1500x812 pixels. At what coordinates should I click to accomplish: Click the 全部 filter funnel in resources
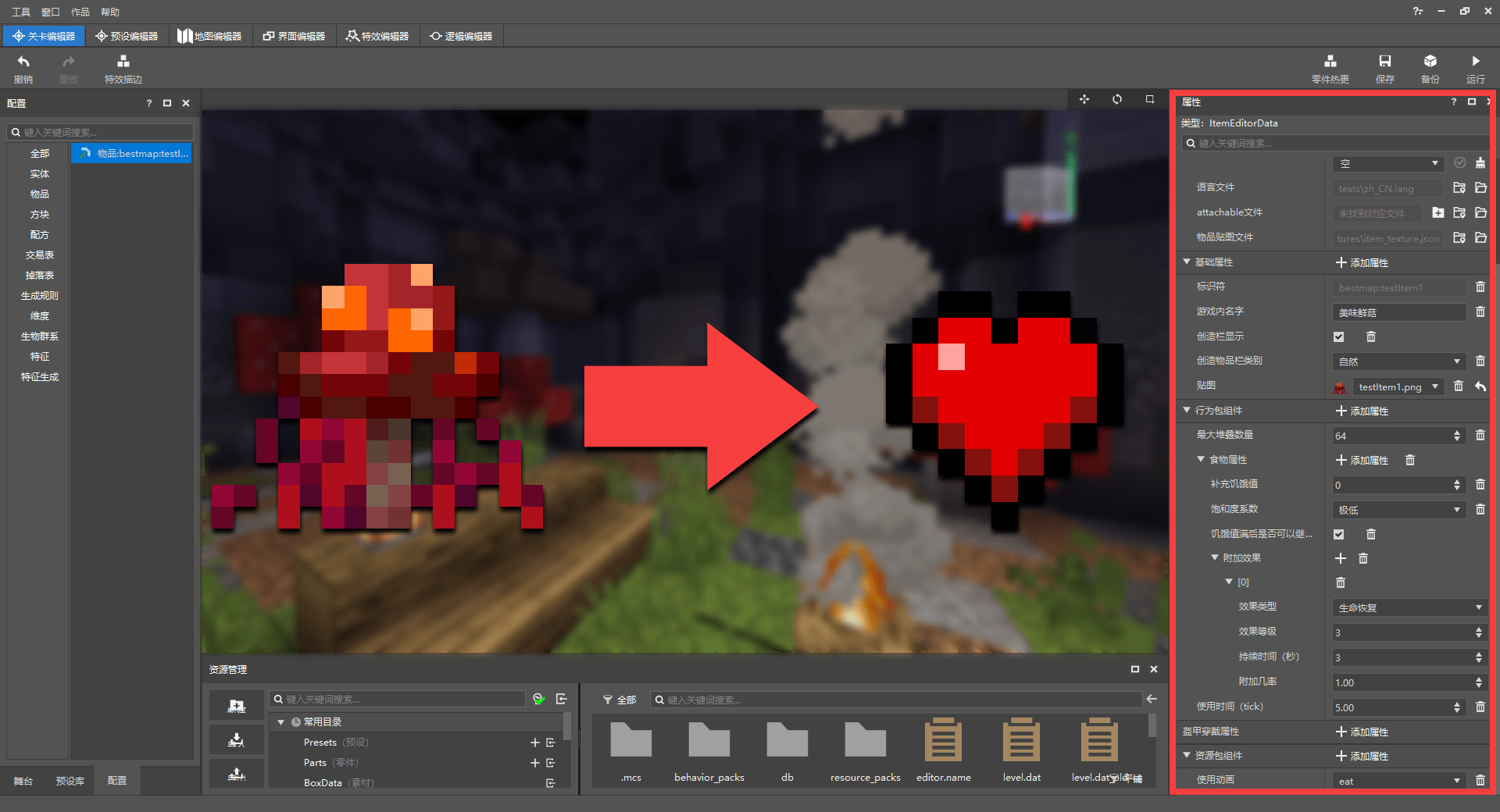pyautogui.click(x=607, y=700)
